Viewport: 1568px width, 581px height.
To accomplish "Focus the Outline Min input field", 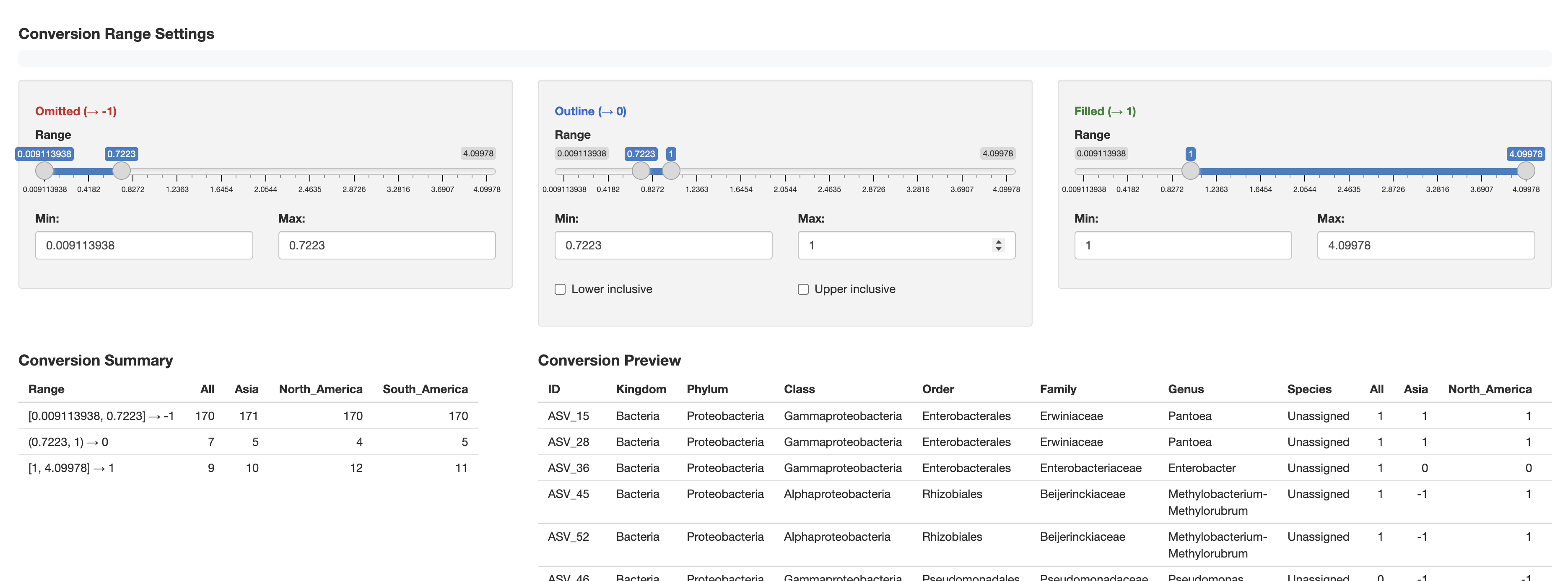I will 663,245.
